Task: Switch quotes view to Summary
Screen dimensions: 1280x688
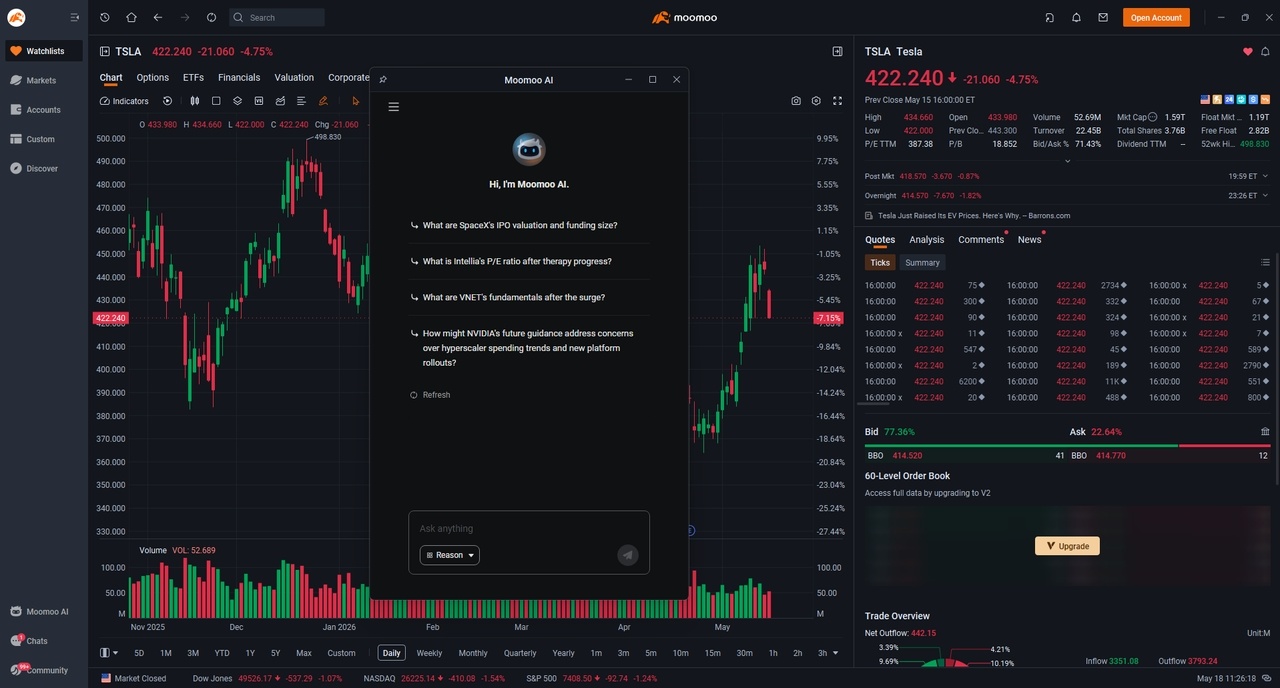Action: pos(922,263)
